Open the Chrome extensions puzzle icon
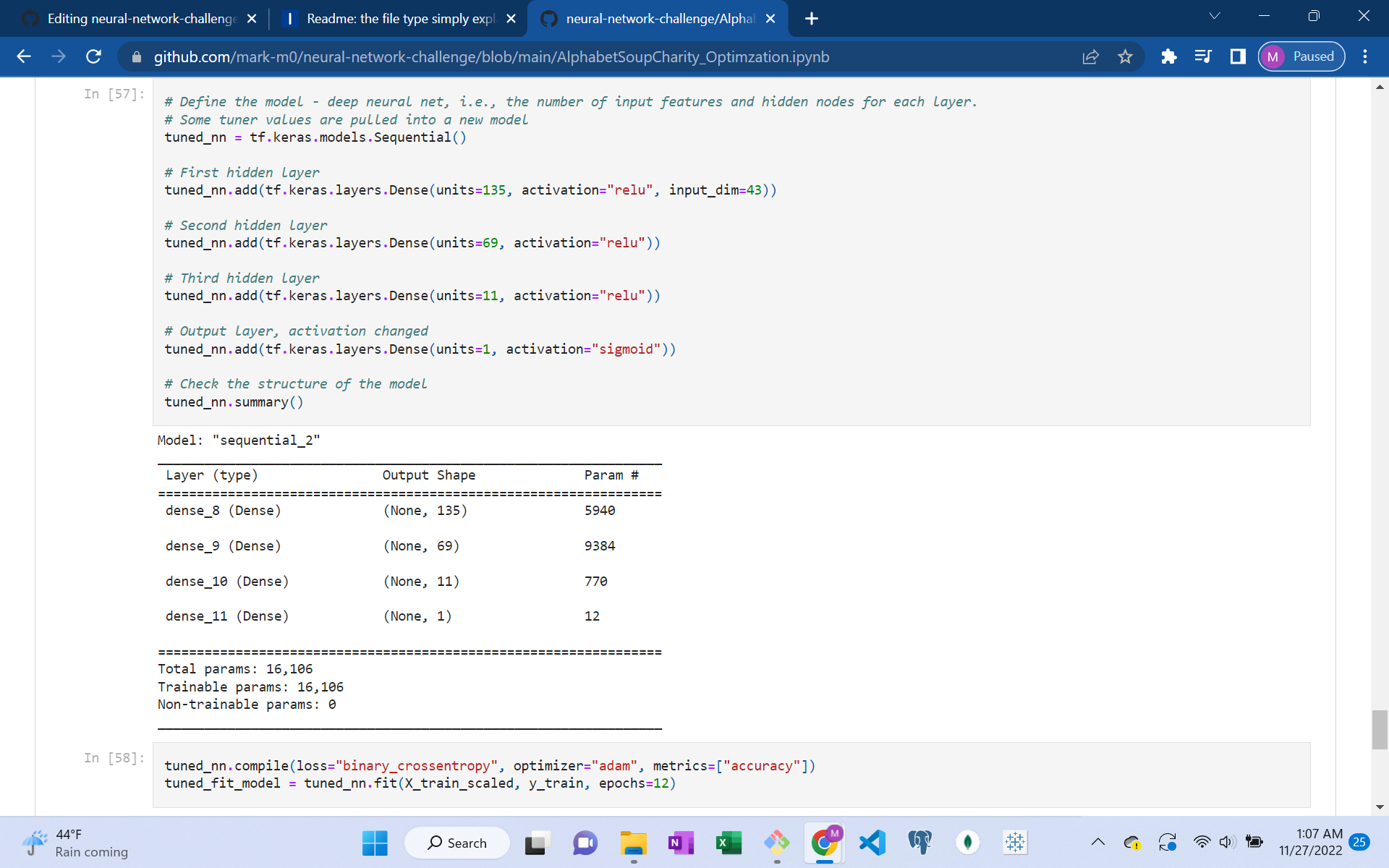 click(x=1168, y=56)
